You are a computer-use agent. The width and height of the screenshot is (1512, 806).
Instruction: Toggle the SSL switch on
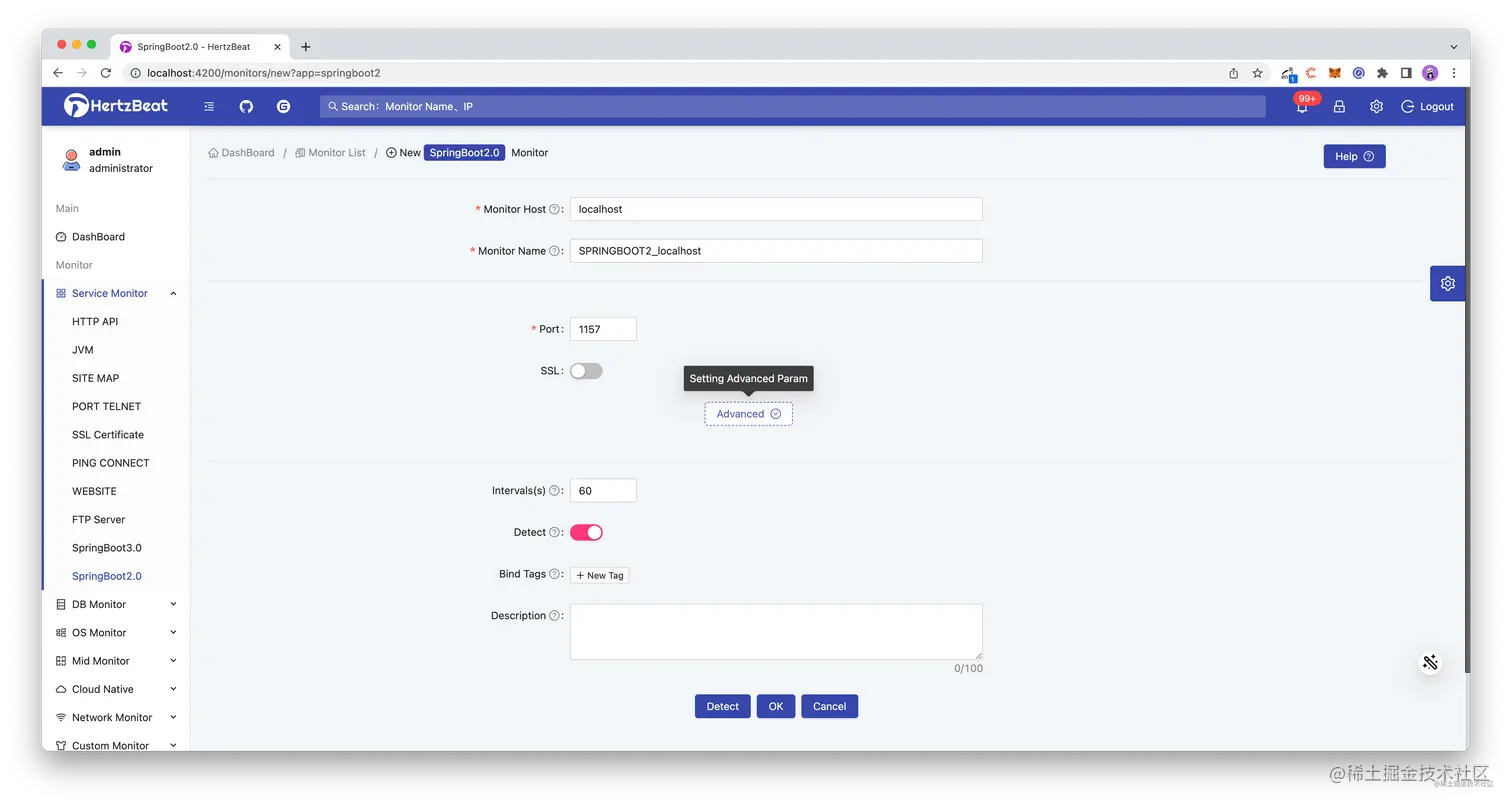[586, 371]
